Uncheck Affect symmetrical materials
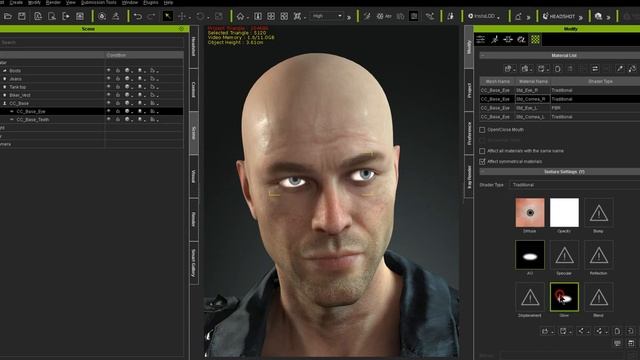Viewport: 640px width, 360px height. tap(482, 162)
